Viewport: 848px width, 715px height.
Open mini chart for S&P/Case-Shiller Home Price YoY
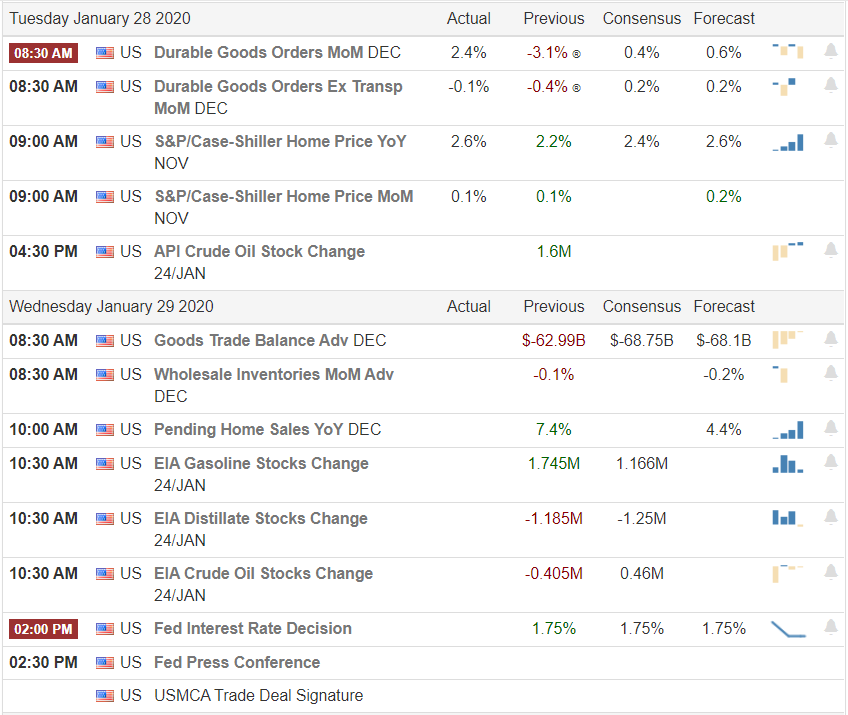788,143
